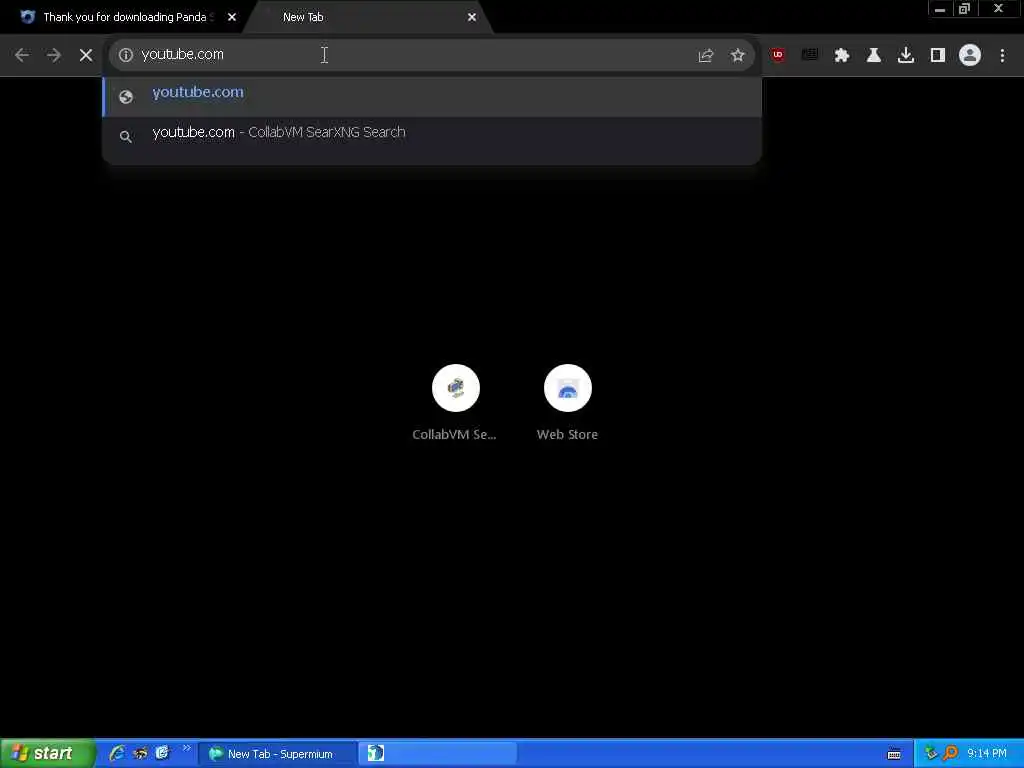Open the first system tray icon

tap(931, 754)
